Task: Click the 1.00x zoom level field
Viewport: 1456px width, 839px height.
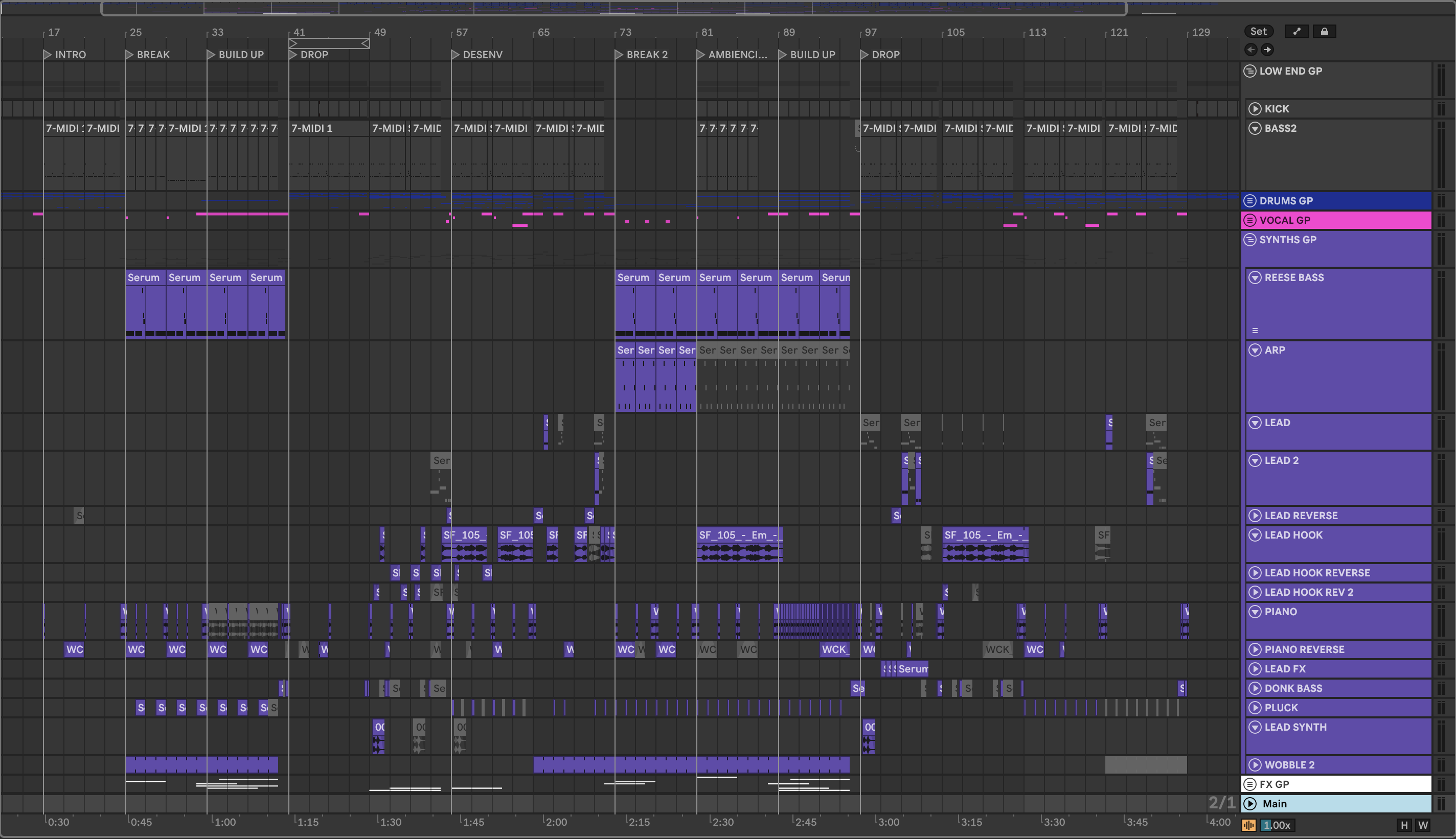Action: (1277, 825)
